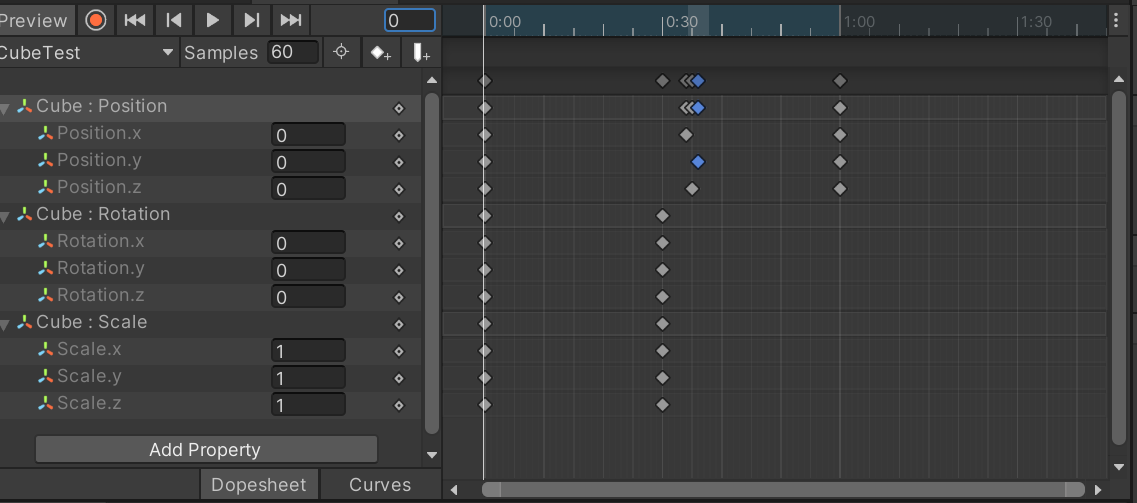Image resolution: width=1137 pixels, height=503 pixels.
Task: Select the Position.x keyframe at 1:00
Action: (x=840, y=135)
